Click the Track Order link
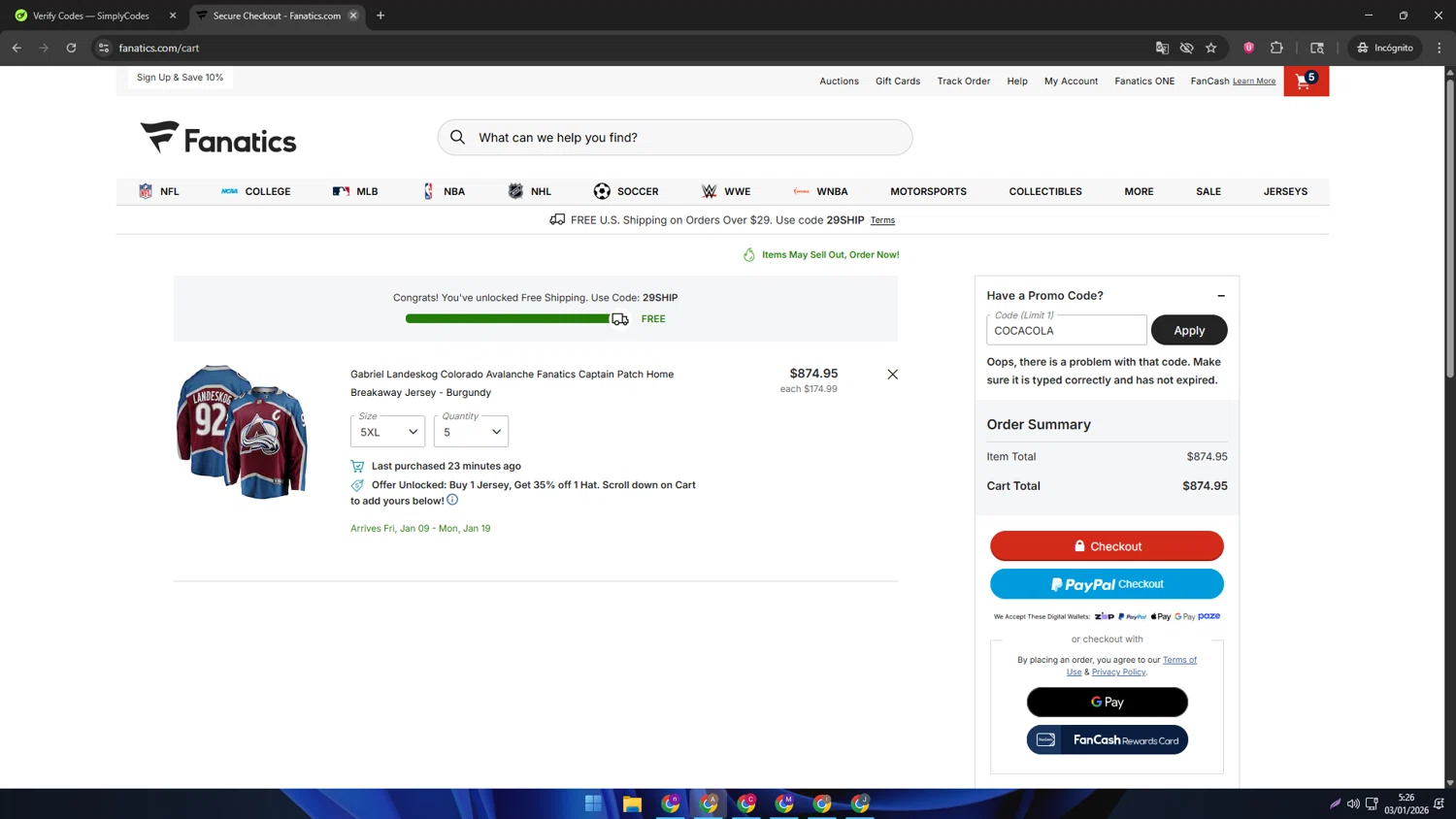Screen dimensions: 1456x819 tap(964, 82)
